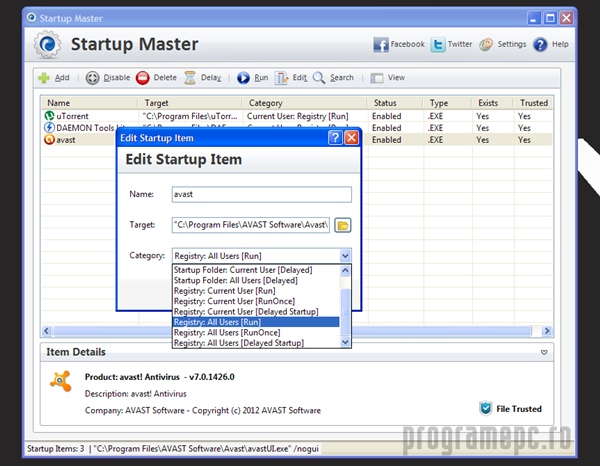Click the Startup Items: 3 status text
600x466 pixels.
[56, 448]
